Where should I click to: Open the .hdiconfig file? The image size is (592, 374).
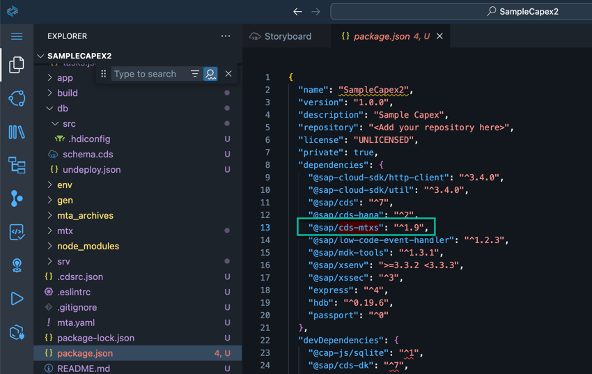89,139
